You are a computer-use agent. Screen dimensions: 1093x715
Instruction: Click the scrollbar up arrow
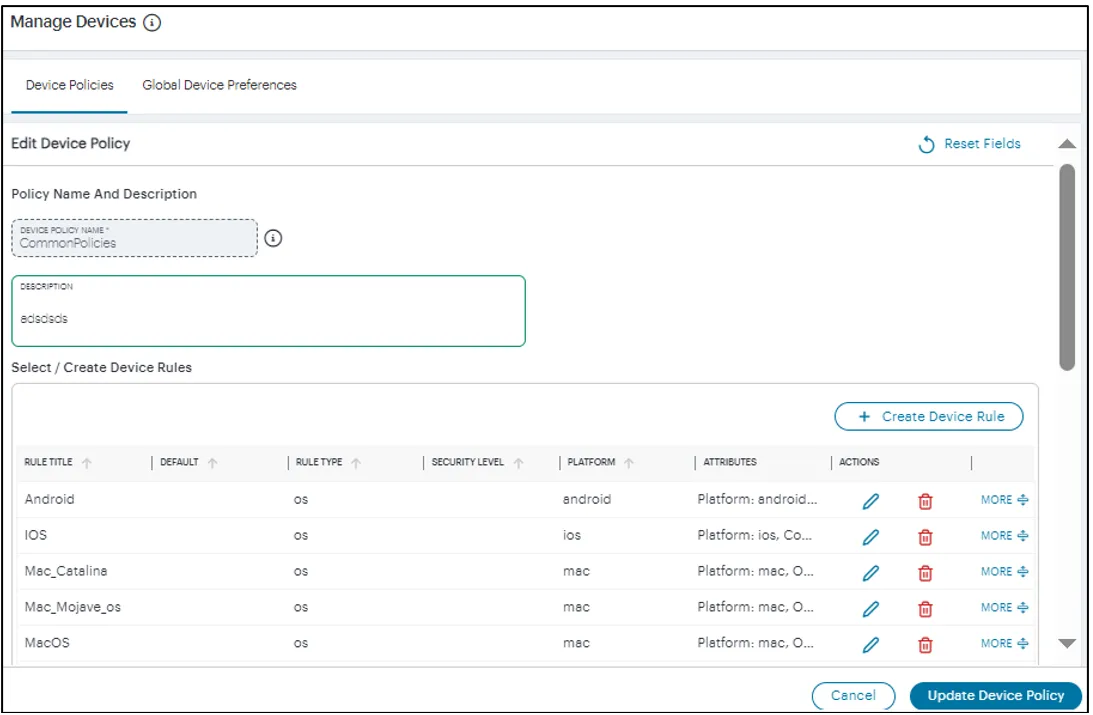(1067, 144)
